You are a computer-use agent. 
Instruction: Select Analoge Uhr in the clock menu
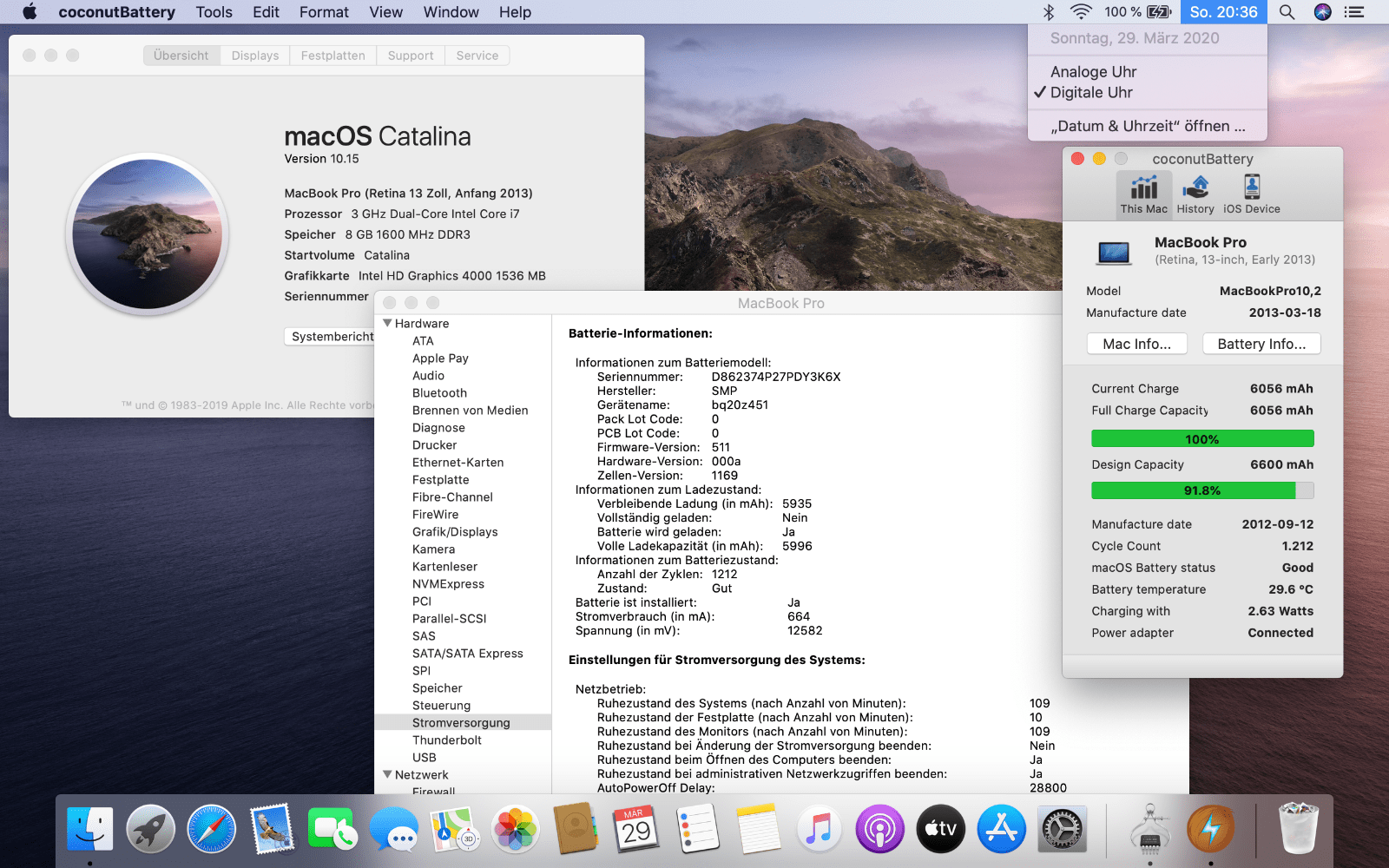click(1148, 72)
